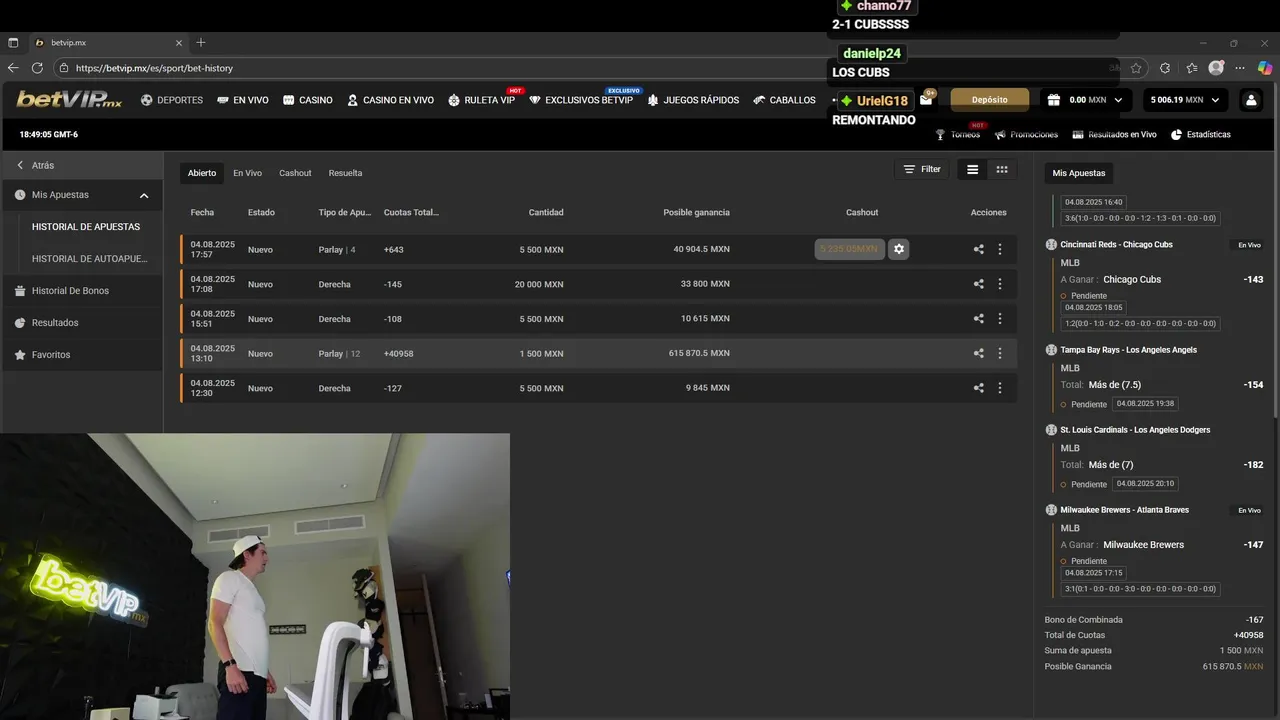Expand the 5 006.19 MXN balance dropdown
Image resolution: width=1280 pixels, height=720 pixels.
[x=1185, y=99]
